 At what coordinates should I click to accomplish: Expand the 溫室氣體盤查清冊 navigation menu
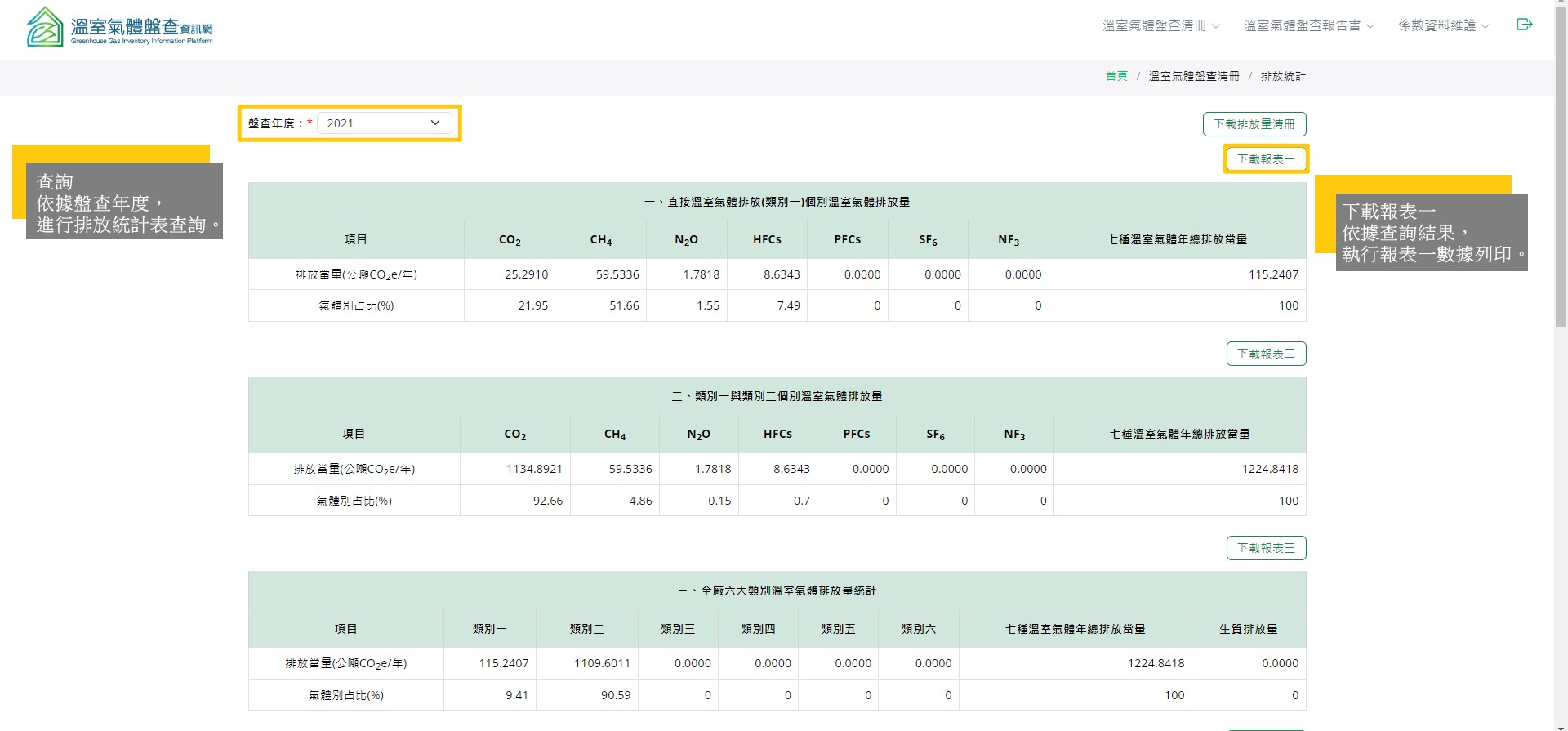(1160, 26)
